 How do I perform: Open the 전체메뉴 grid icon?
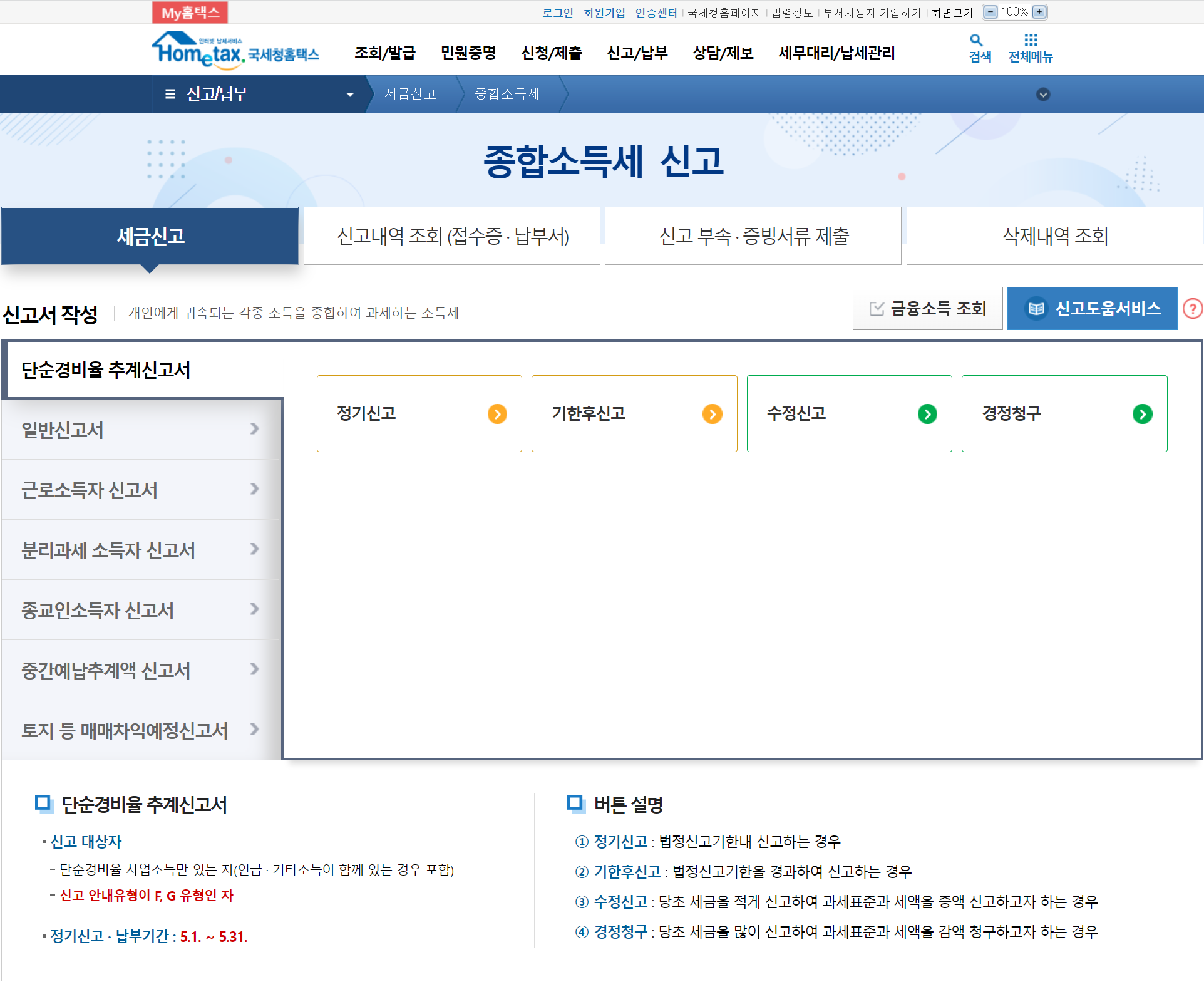coord(1030,41)
